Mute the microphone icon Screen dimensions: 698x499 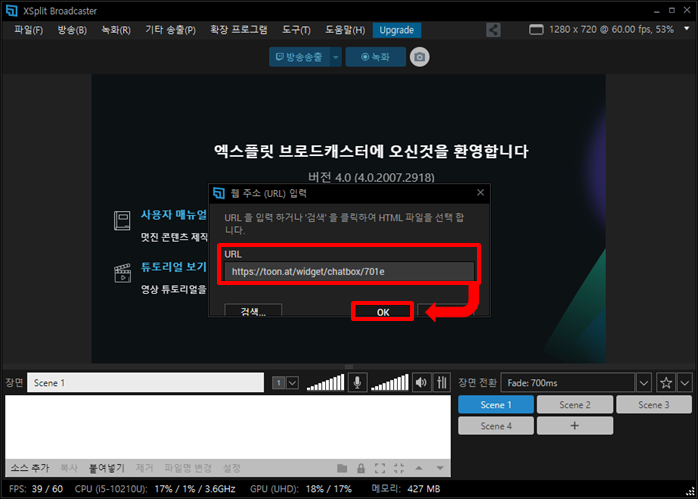click(x=357, y=382)
